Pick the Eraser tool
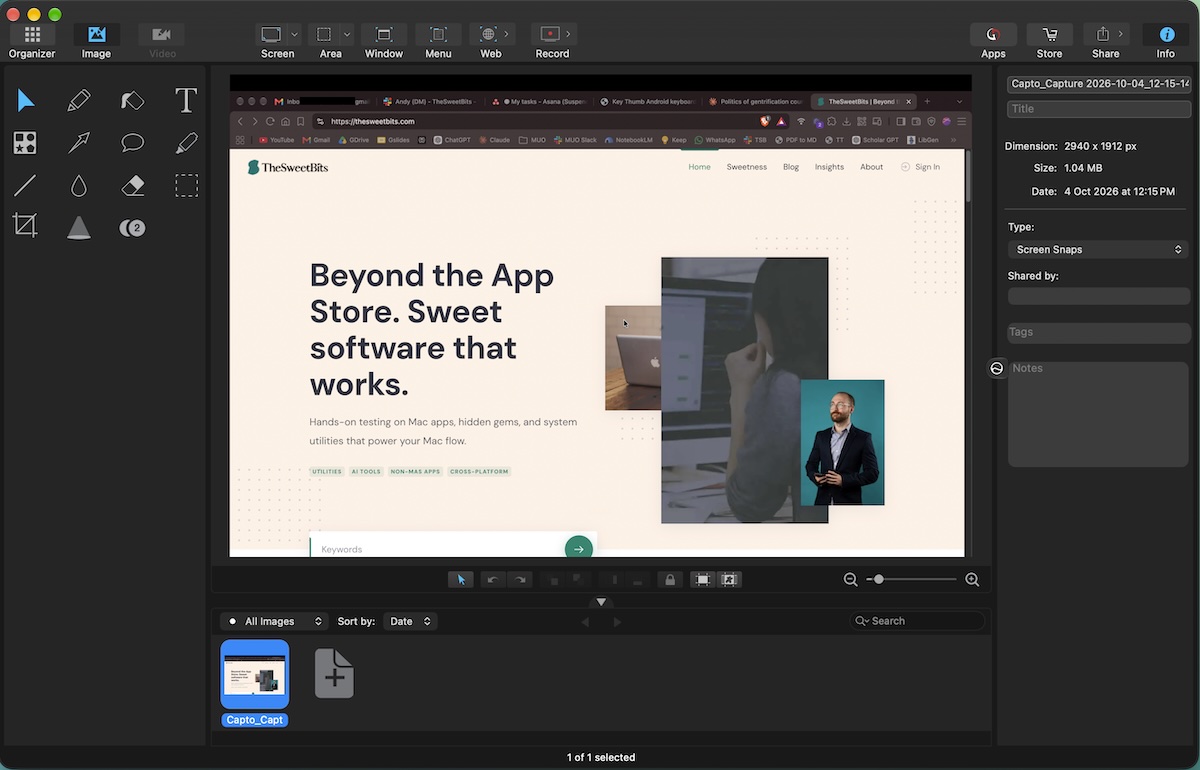The image size is (1200, 770). point(133,185)
